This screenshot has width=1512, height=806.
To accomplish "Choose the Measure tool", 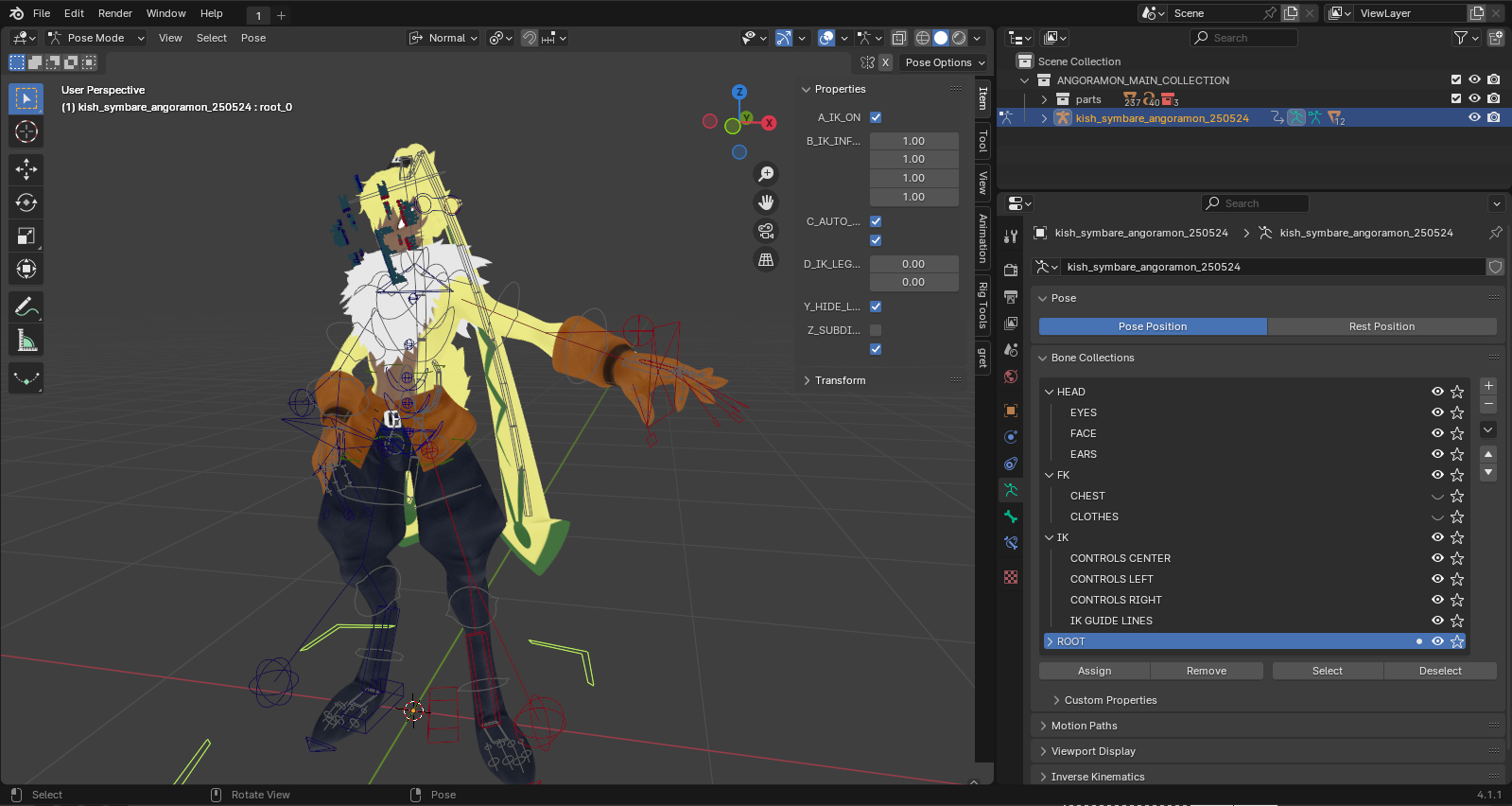I will click(26, 340).
